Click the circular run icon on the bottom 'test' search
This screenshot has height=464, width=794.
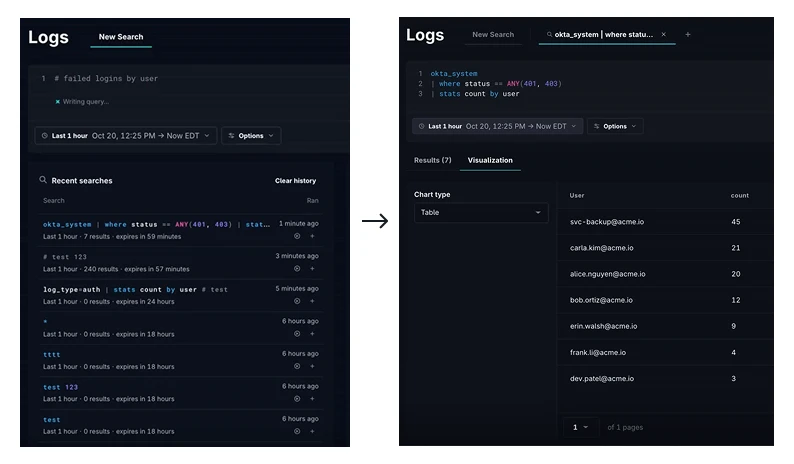(297, 431)
